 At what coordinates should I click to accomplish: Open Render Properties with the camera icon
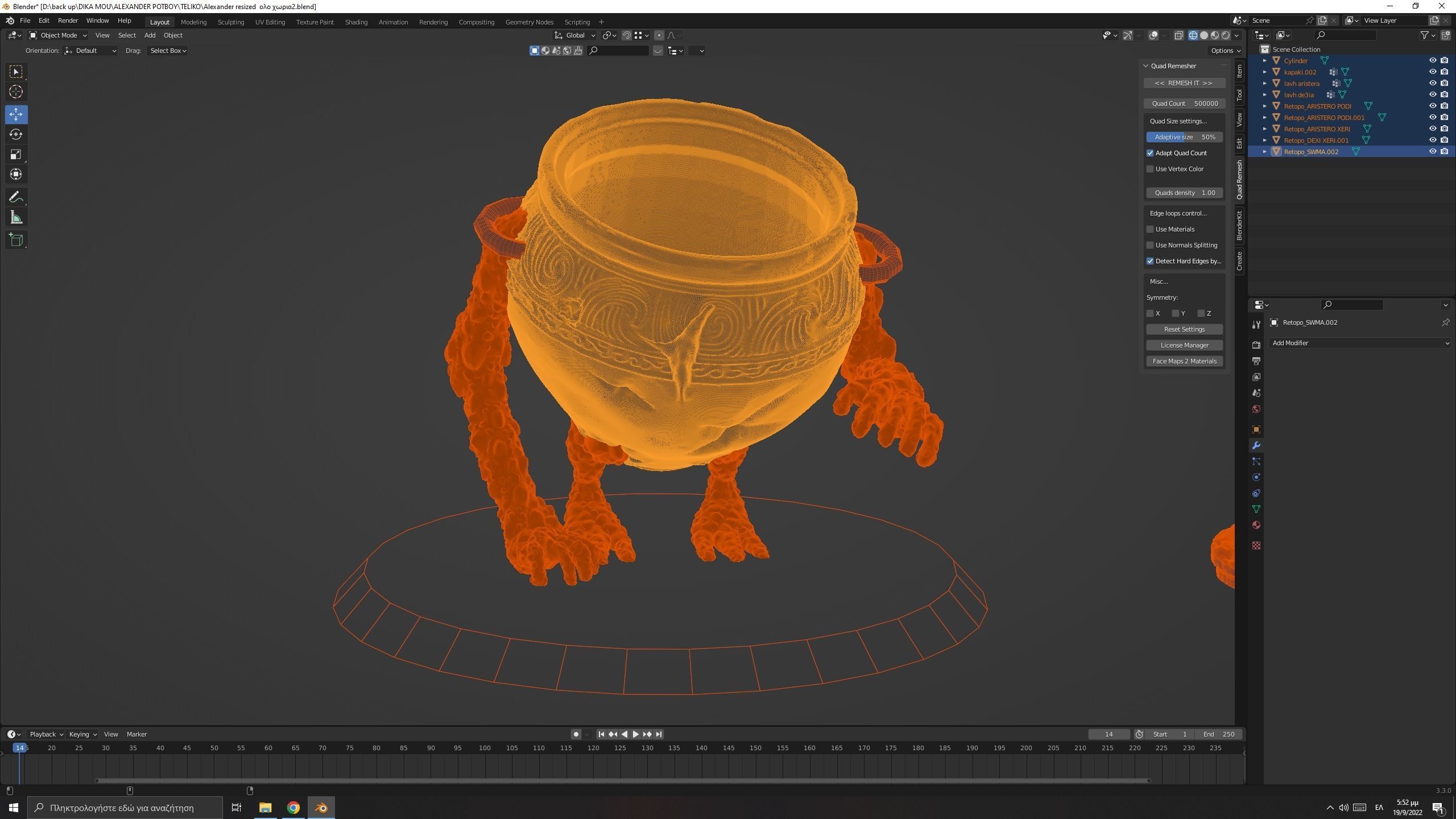(x=1256, y=345)
